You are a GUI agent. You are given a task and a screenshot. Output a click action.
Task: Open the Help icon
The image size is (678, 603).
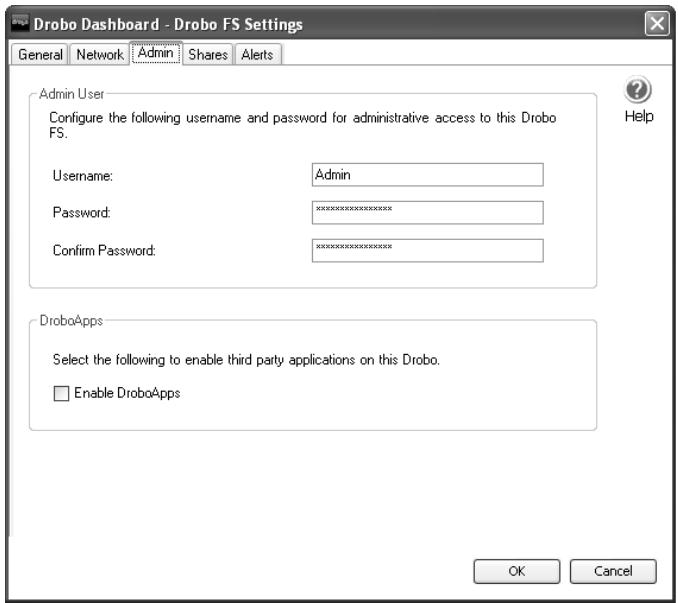tap(637, 89)
